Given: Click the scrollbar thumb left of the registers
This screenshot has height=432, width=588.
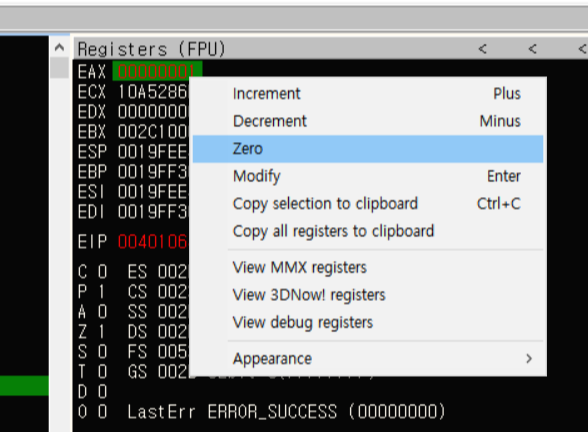Looking at the screenshot, I should click(x=59, y=68).
